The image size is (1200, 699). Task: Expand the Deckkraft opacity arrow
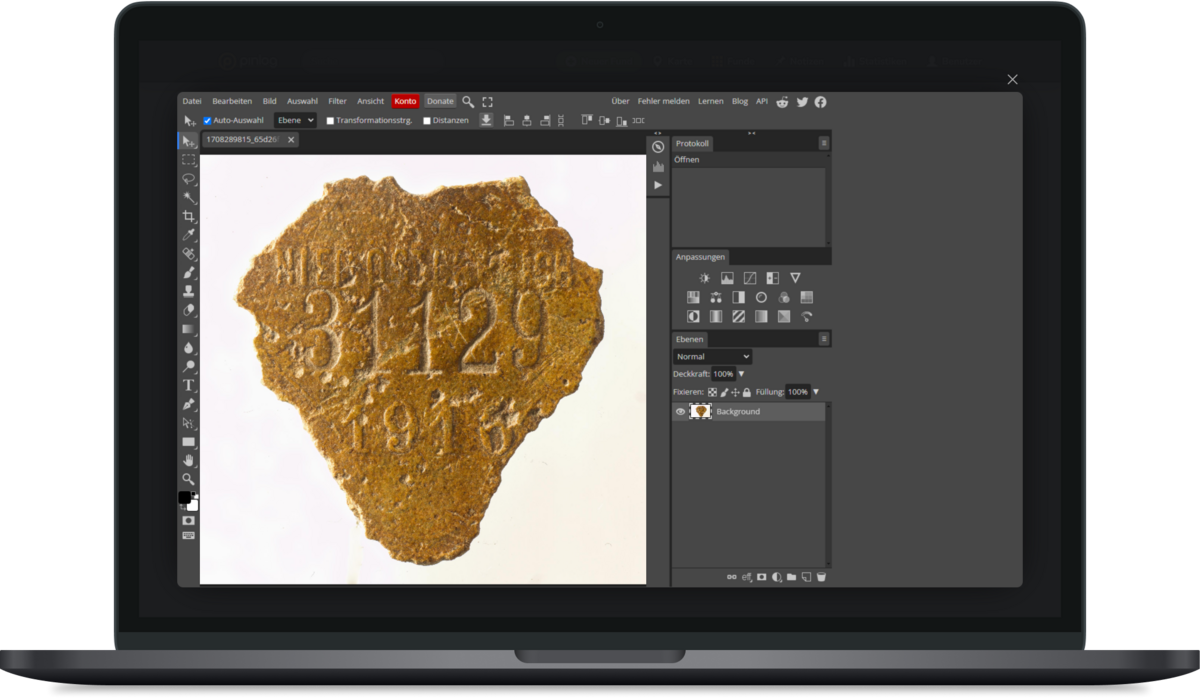click(741, 374)
